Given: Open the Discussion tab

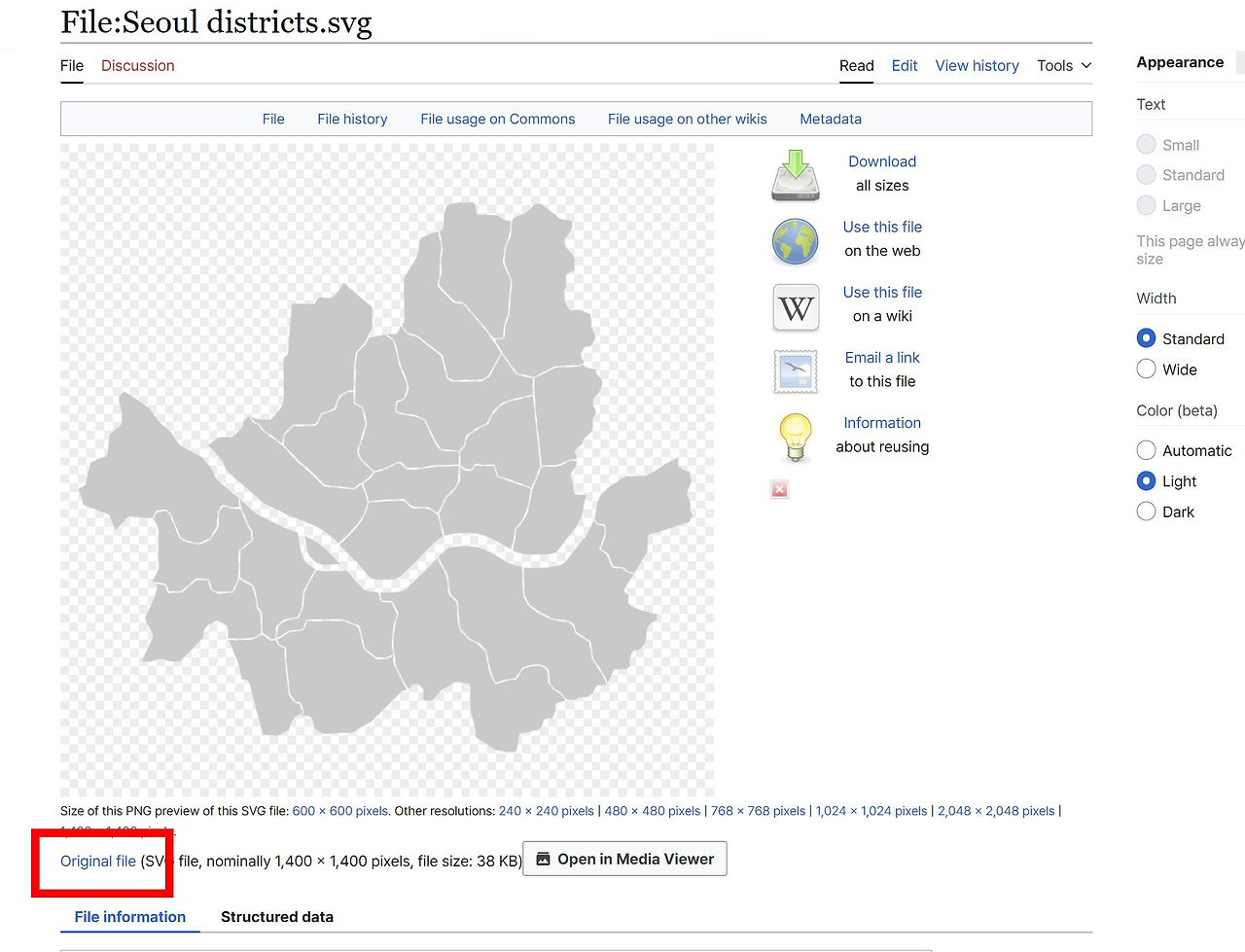Looking at the screenshot, I should click(x=138, y=65).
